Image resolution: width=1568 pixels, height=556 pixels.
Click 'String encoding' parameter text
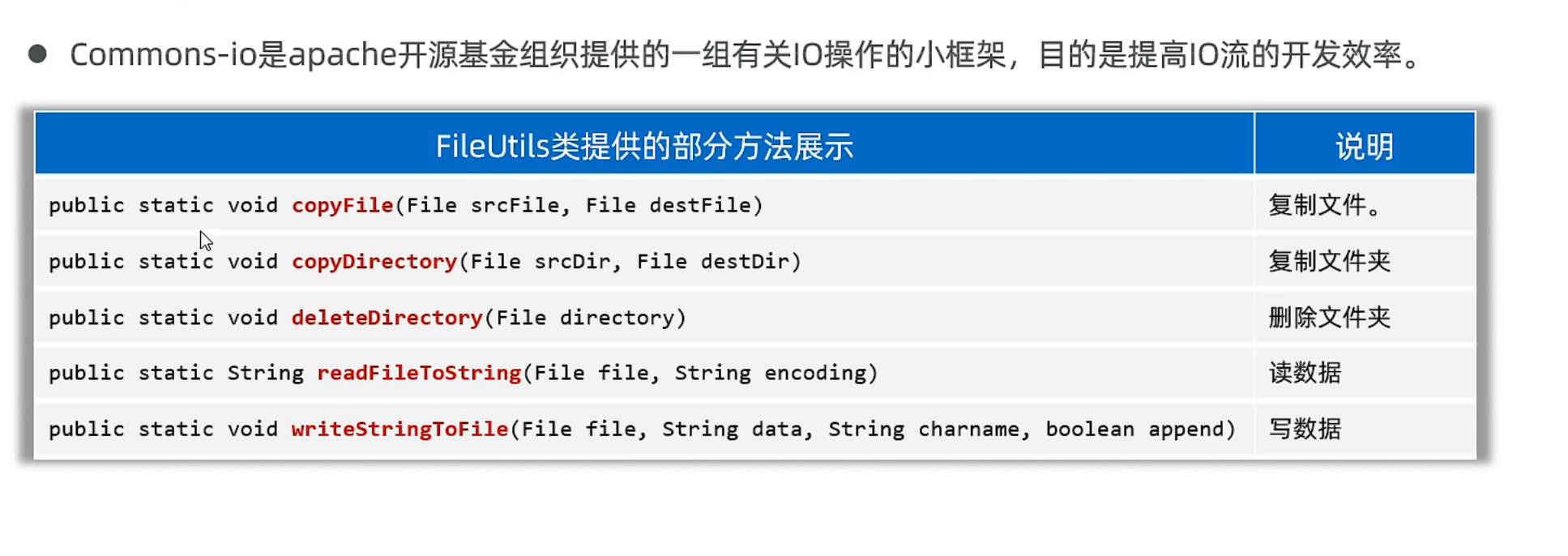[x=771, y=373]
